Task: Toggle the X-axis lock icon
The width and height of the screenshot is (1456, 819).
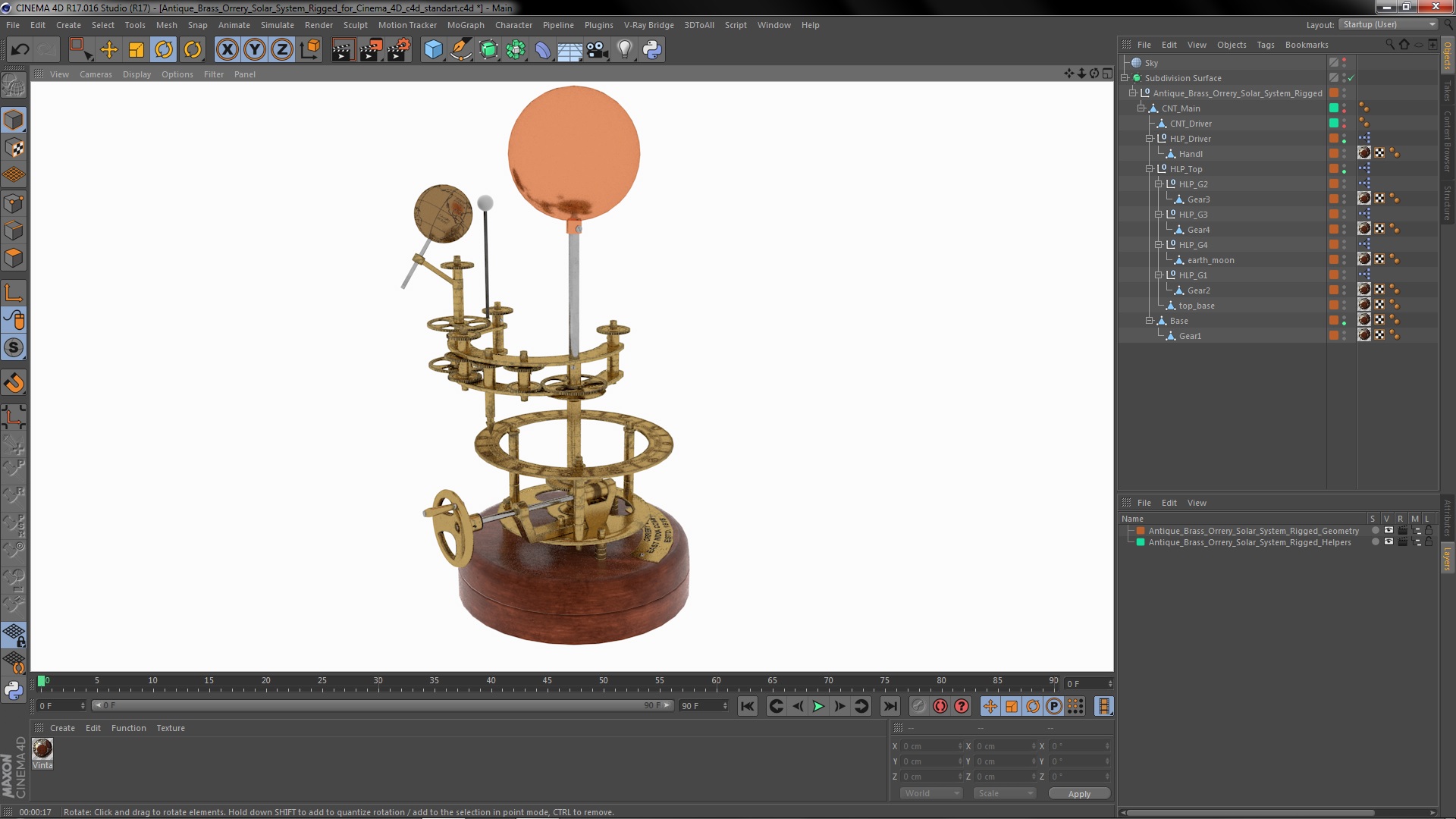Action: (x=227, y=50)
